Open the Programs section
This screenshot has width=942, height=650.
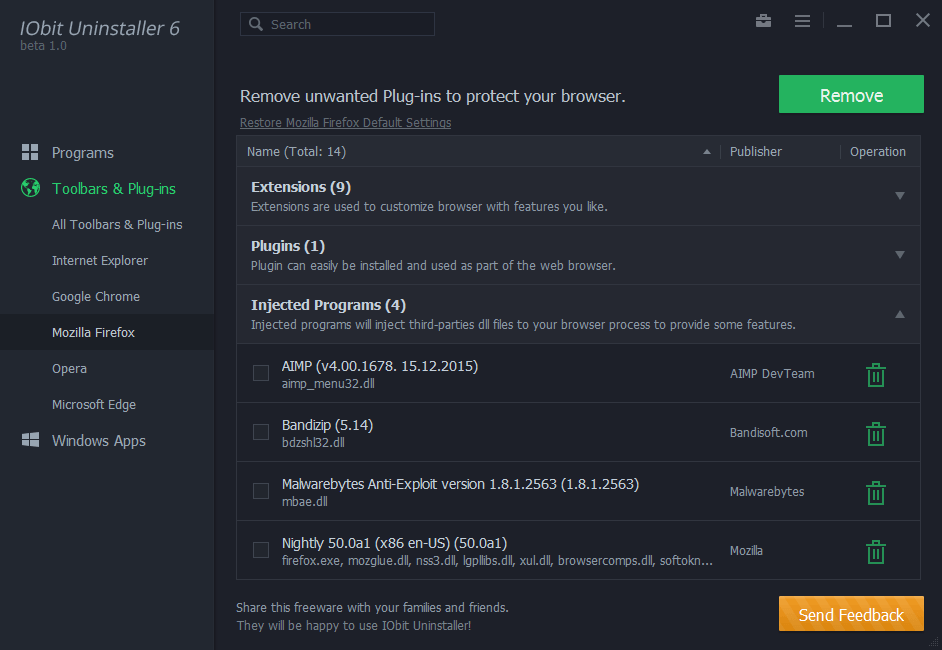(x=82, y=153)
